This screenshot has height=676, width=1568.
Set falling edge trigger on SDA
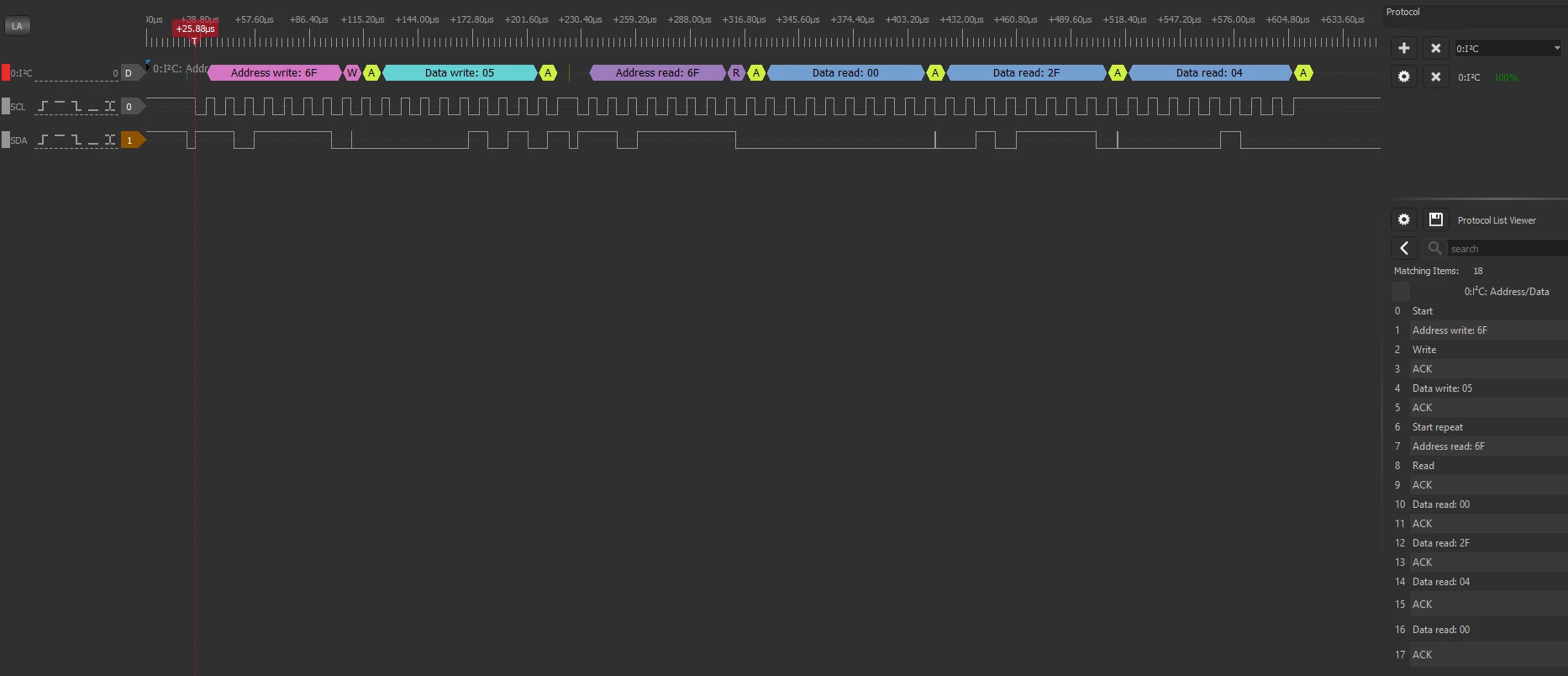pyautogui.click(x=76, y=140)
